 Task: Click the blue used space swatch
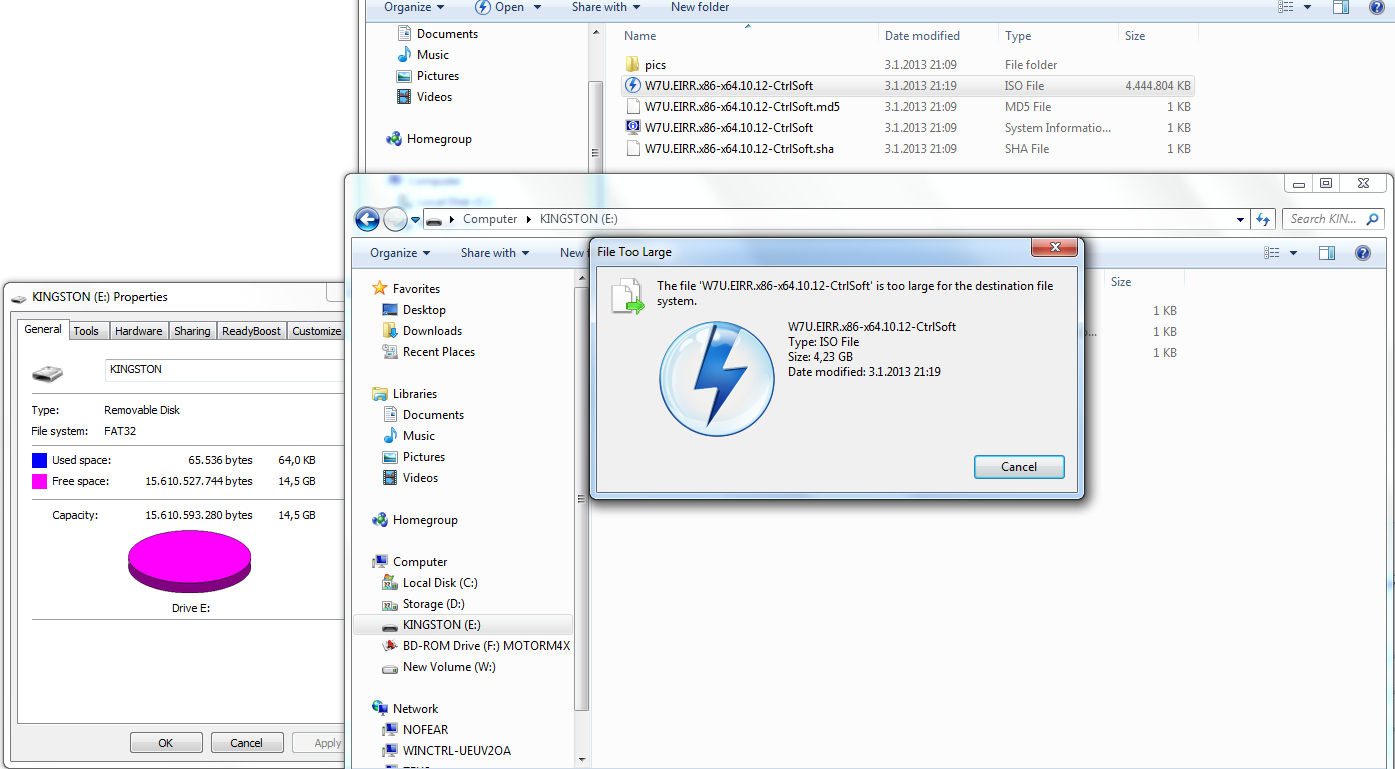coord(39,460)
